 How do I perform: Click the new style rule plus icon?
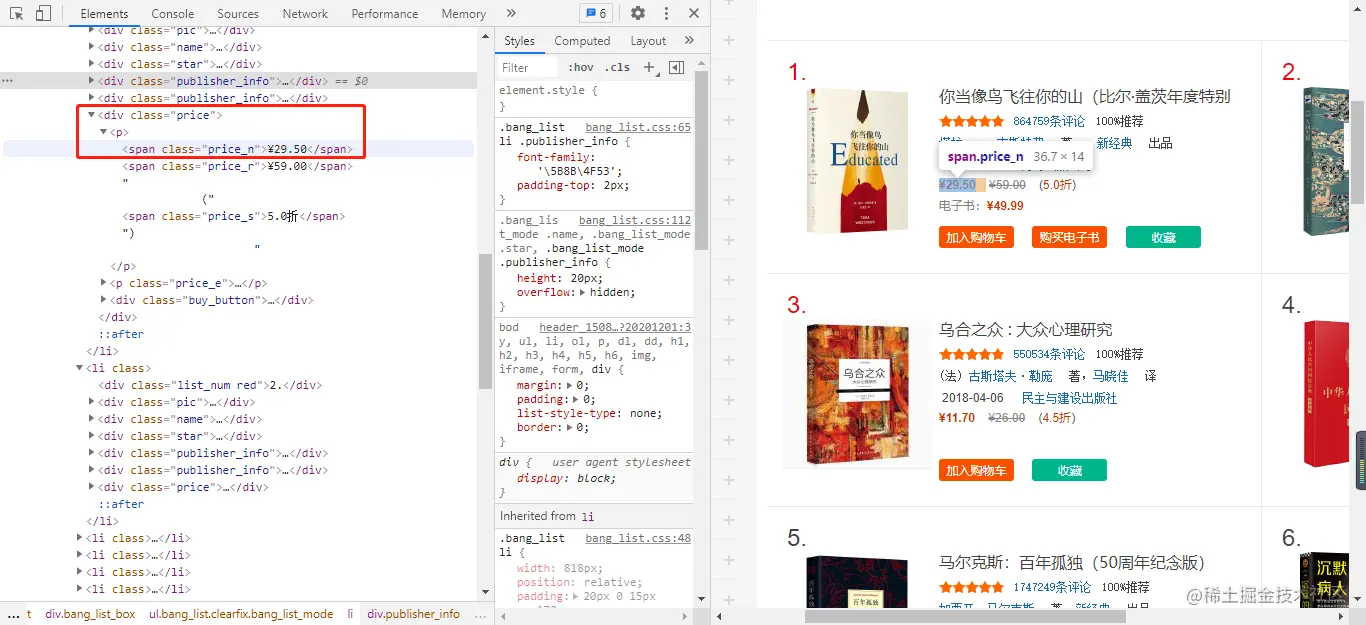[x=649, y=67]
